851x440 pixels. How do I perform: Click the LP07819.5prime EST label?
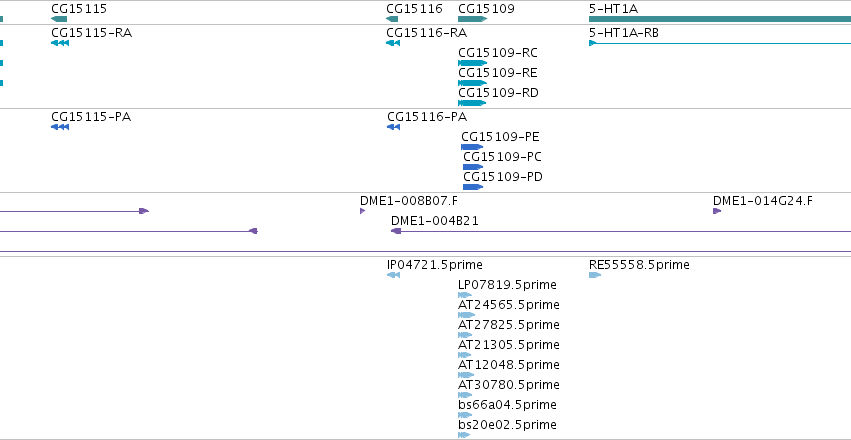[507, 285]
